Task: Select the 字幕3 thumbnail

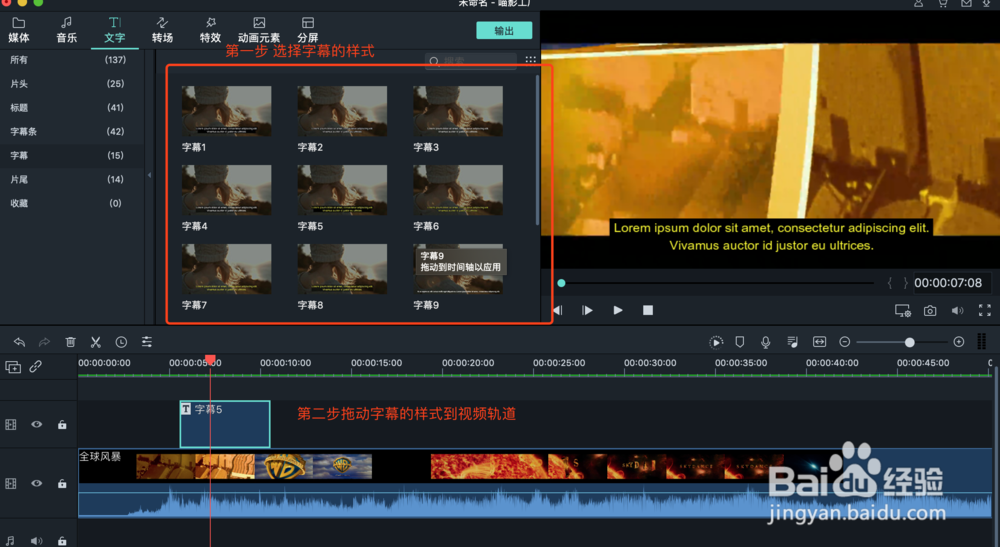Action: (458, 111)
